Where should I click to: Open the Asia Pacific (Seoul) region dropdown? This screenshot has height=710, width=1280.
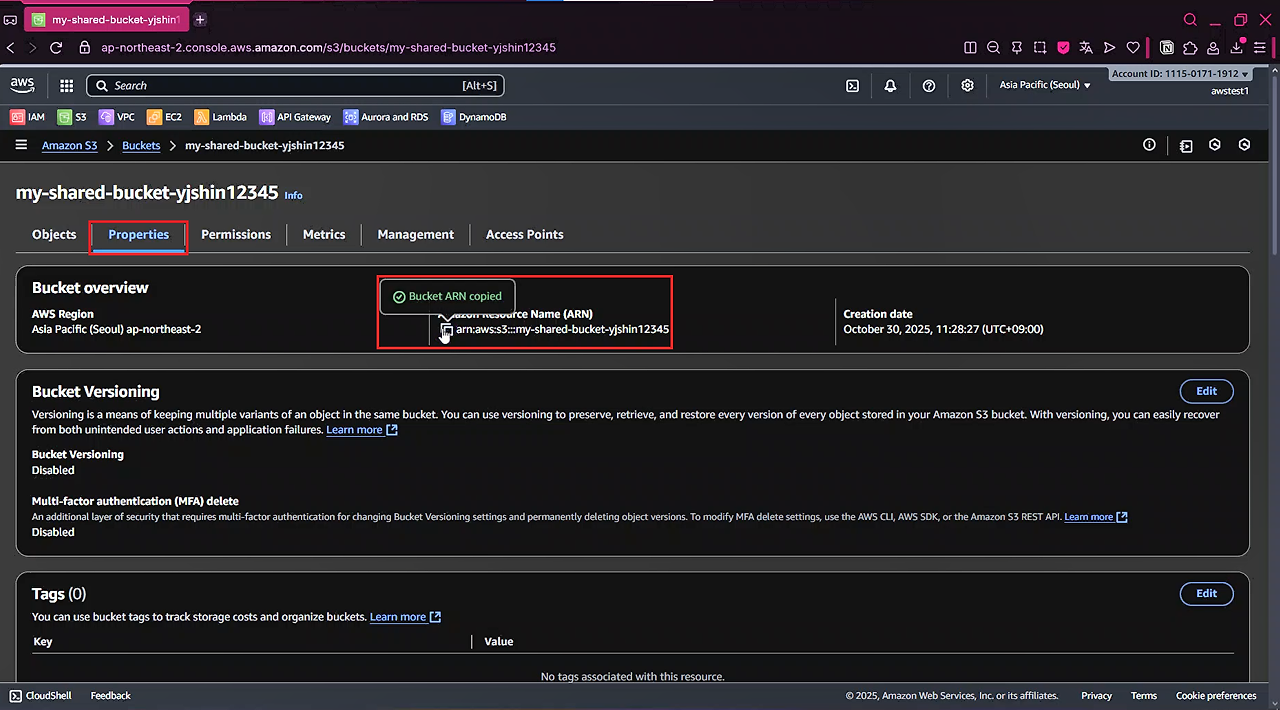click(1045, 85)
